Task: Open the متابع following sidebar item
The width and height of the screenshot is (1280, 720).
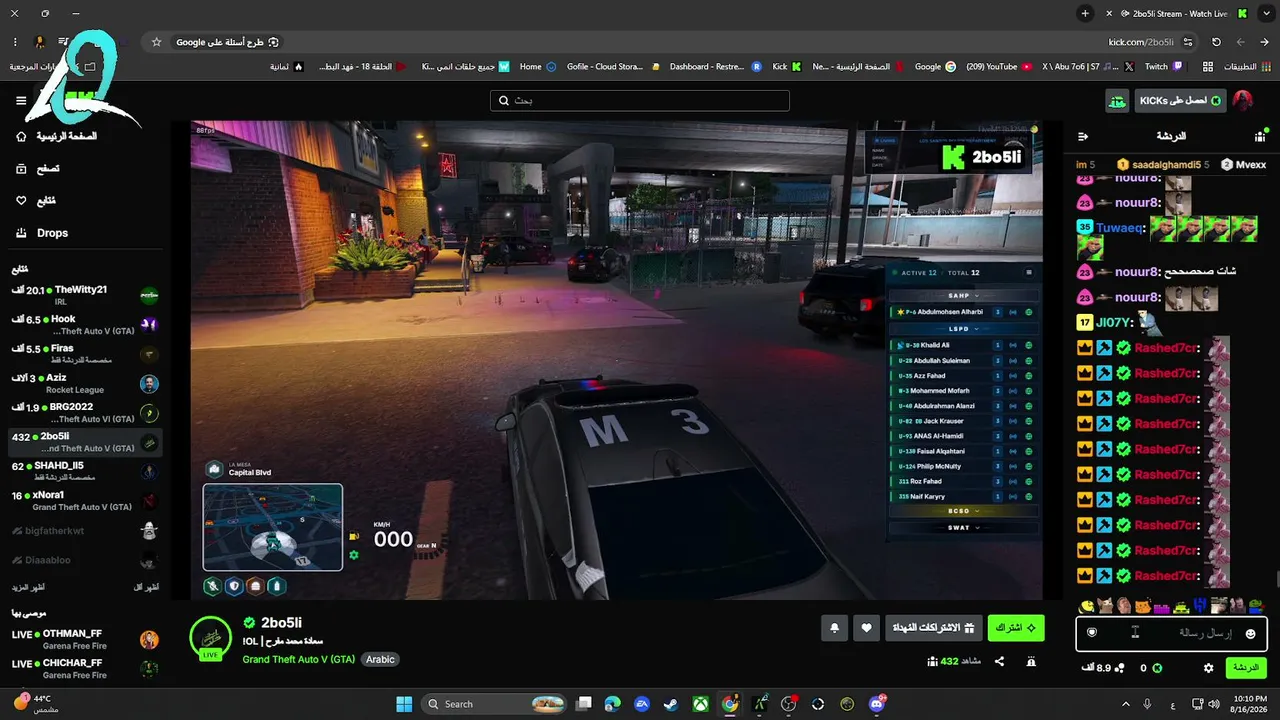Action: click(36, 201)
